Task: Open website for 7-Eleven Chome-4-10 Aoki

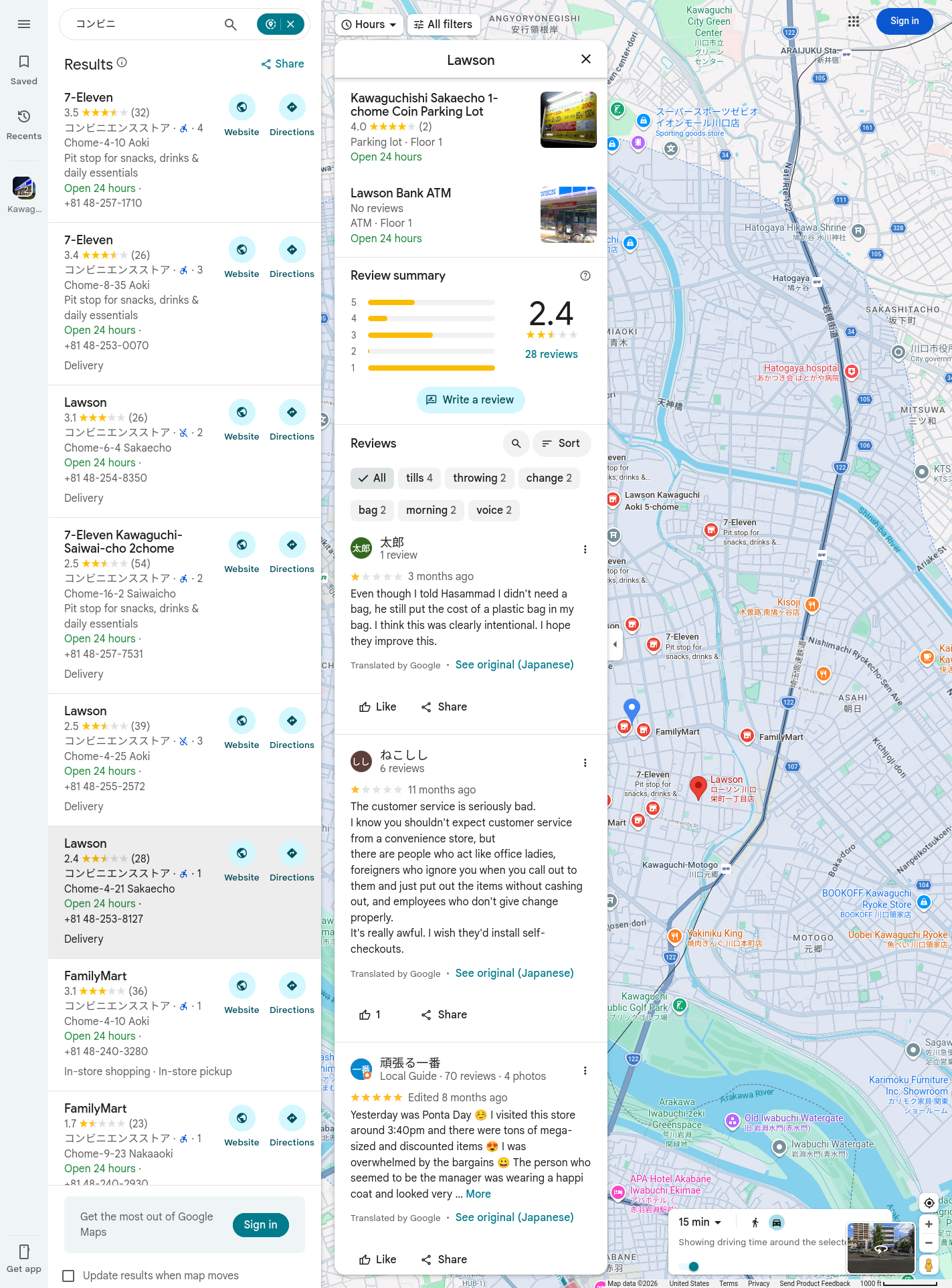Action: pos(242,116)
